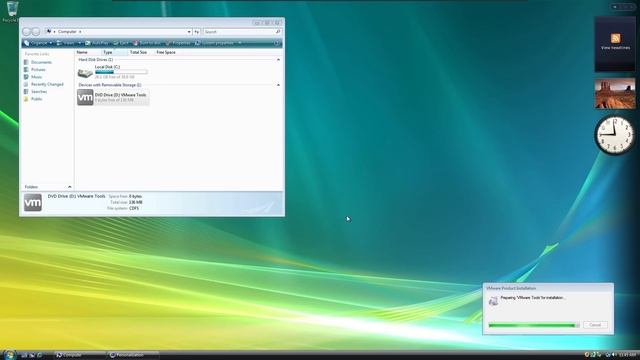
Task: Click the help icon on Explorer toolbar
Action: point(277,43)
